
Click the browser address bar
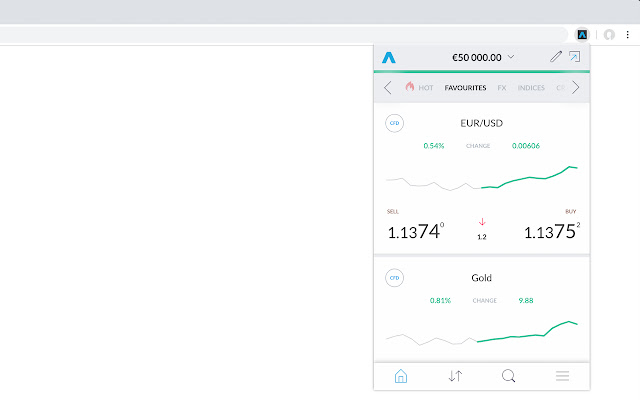click(x=284, y=35)
